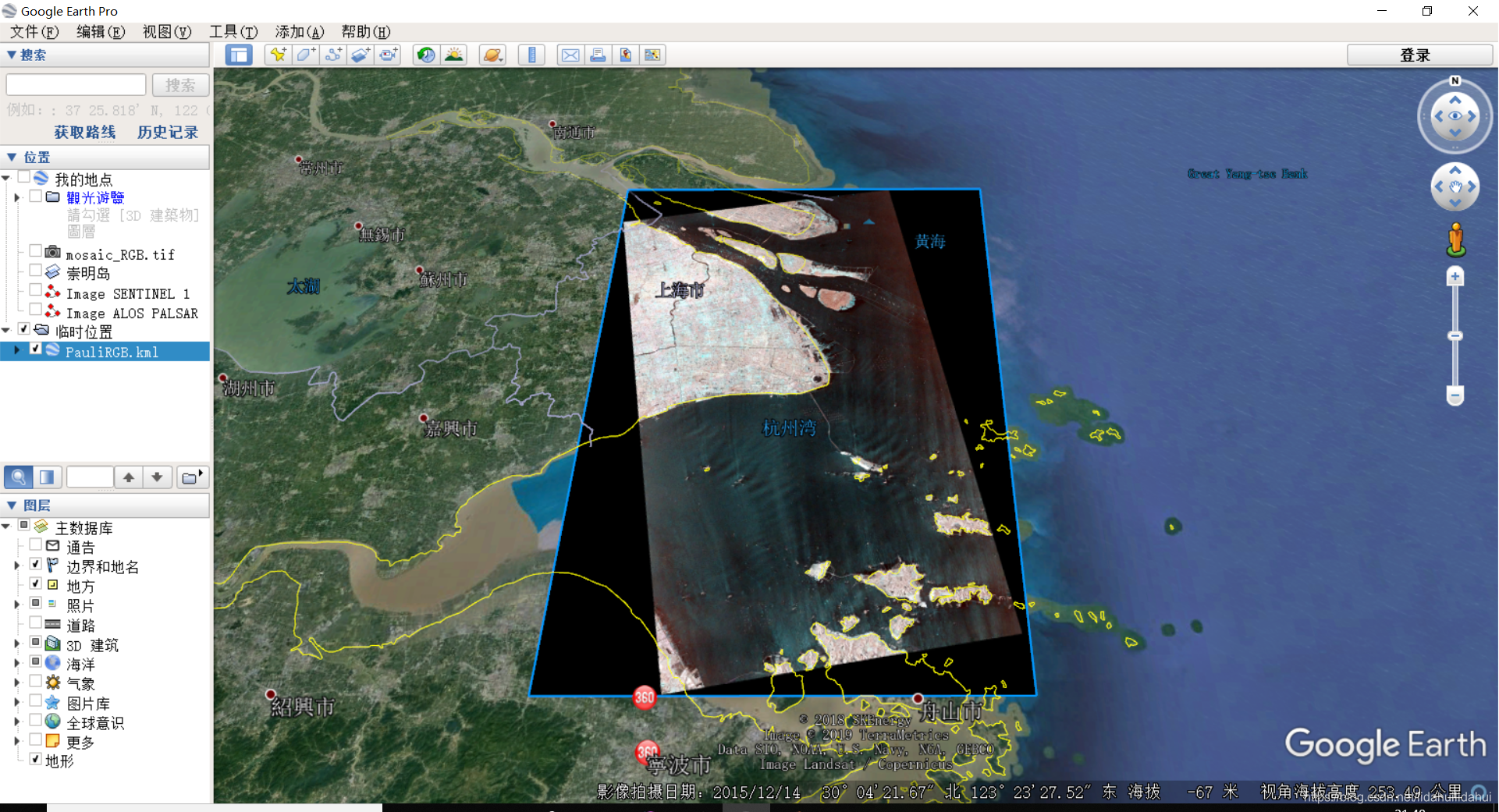Click the add folder icon in the Places panel
Viewport: 1499px width, 812px height.
click(x=191, y=477)
